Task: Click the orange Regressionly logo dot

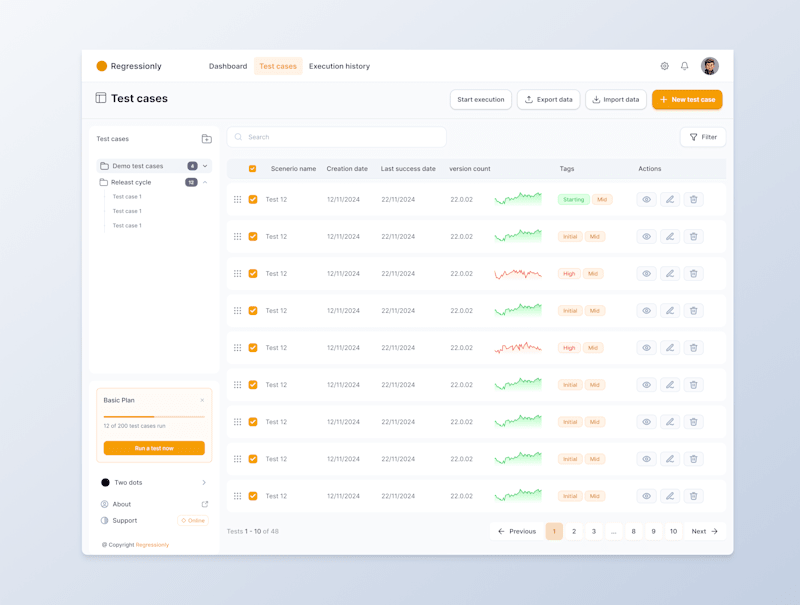Action: [102, 66]
